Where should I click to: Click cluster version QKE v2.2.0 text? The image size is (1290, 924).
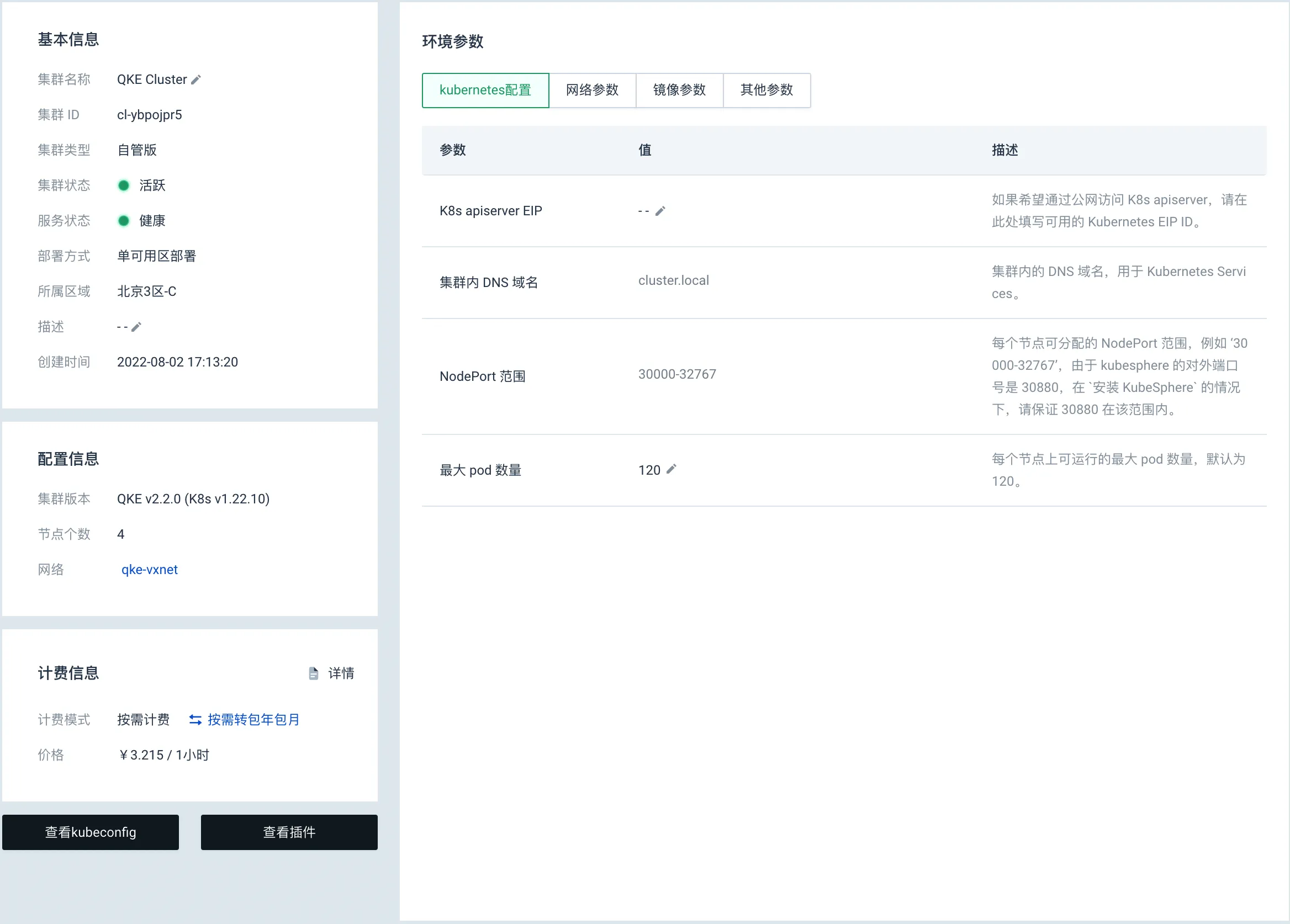click(193, 498)
